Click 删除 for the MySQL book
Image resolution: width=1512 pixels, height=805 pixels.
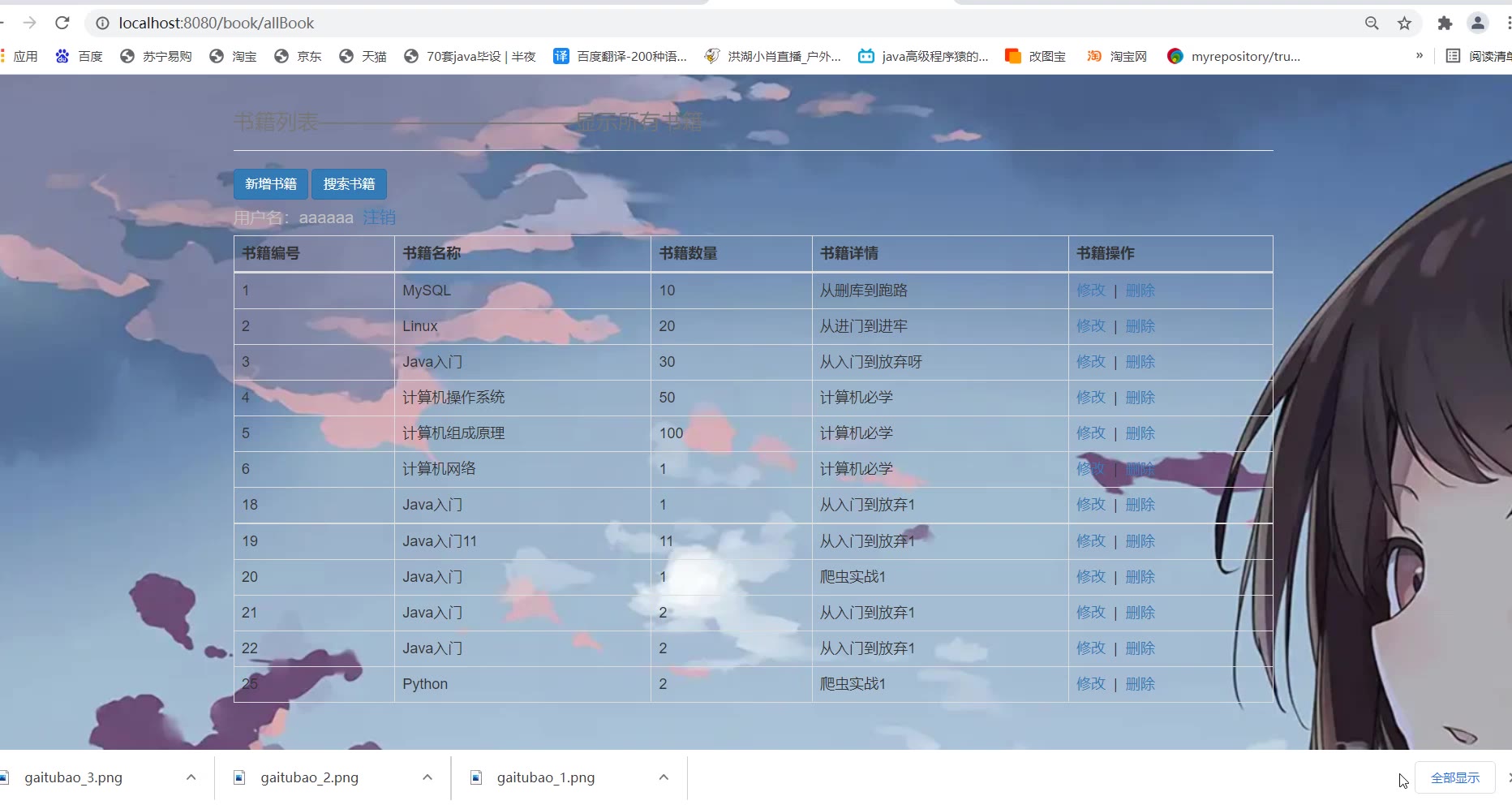1140,291
